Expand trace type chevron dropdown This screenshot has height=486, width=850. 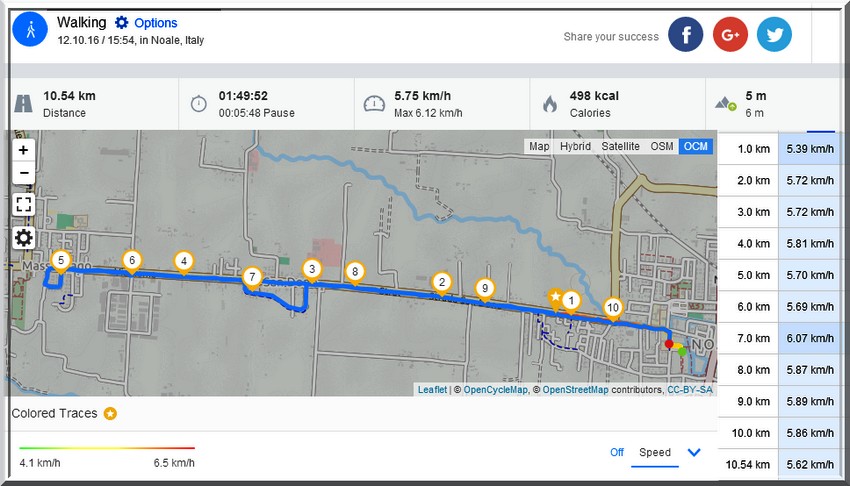[x=694, y=452]
